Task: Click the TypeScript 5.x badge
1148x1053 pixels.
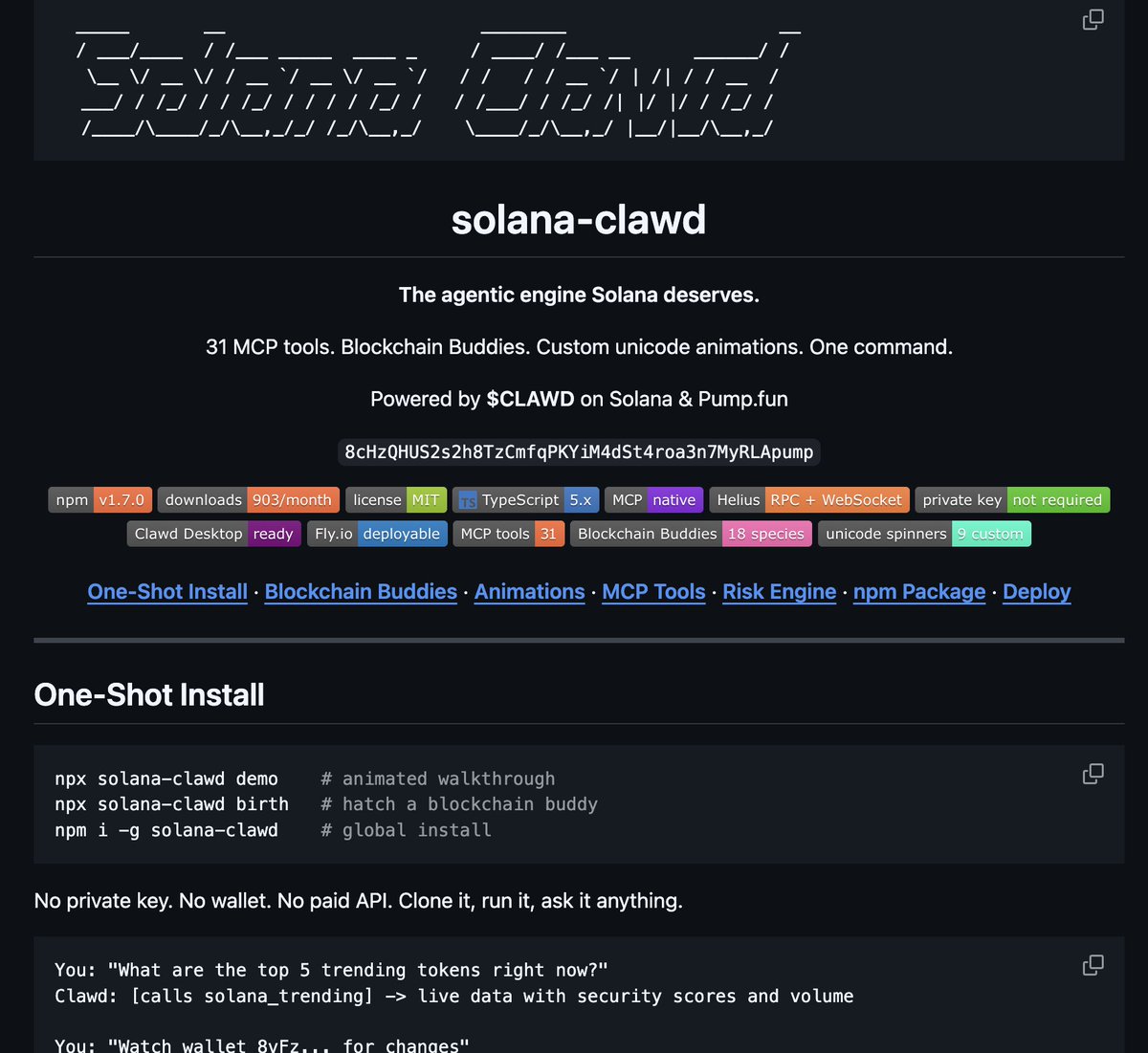Action: [525, 500]
